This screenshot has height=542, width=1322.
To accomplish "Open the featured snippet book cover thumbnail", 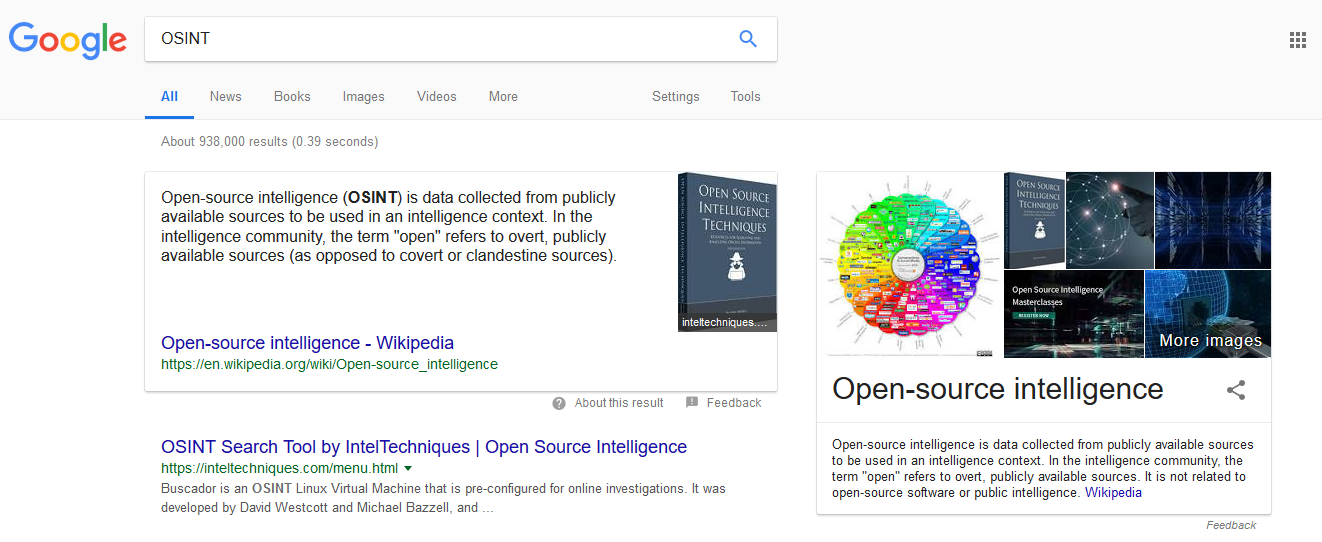I will (727, 252).
